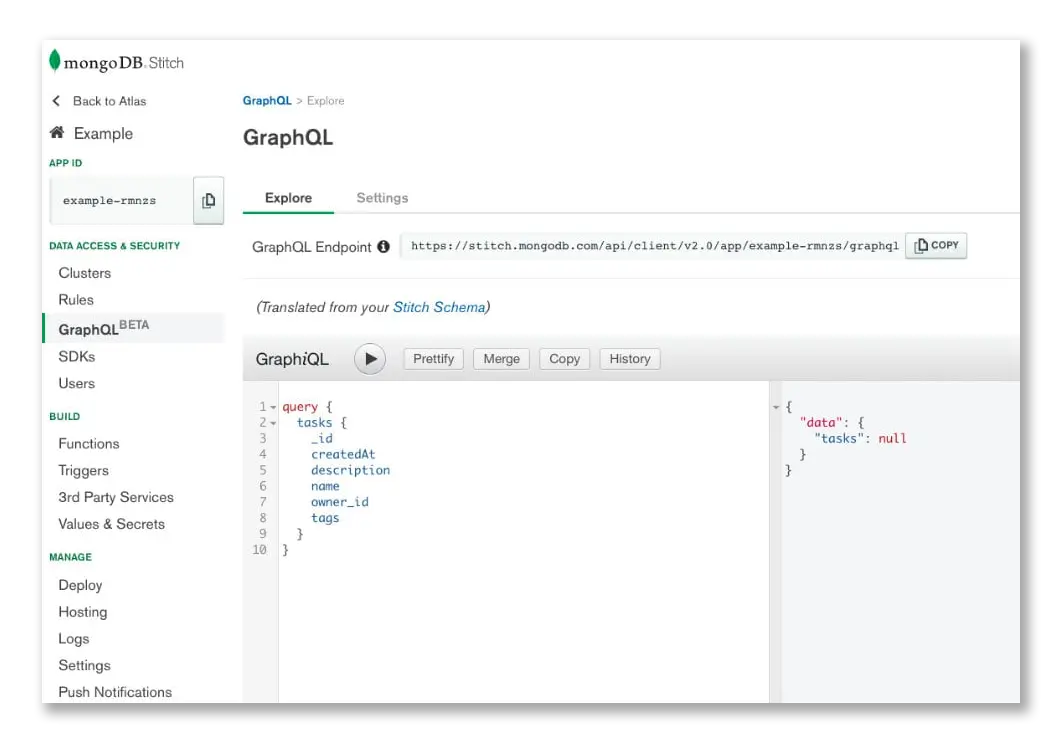Viewport: 1060px width, 743px height.
Task: Click the _id field in query editor
Action: (x=322, y=439)
